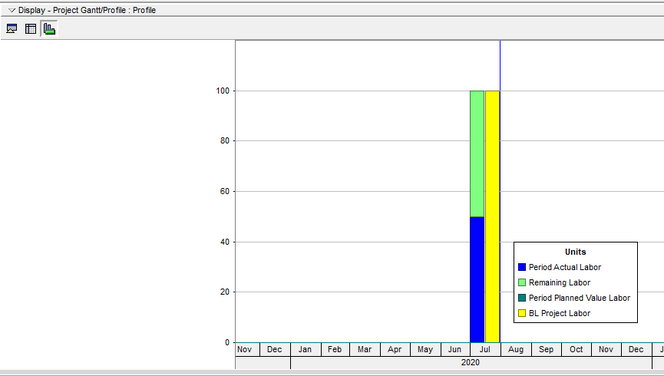
Task: Click the Period Actual Labor blue swatch
Action: pyautogui.click(x=522, y=267)
